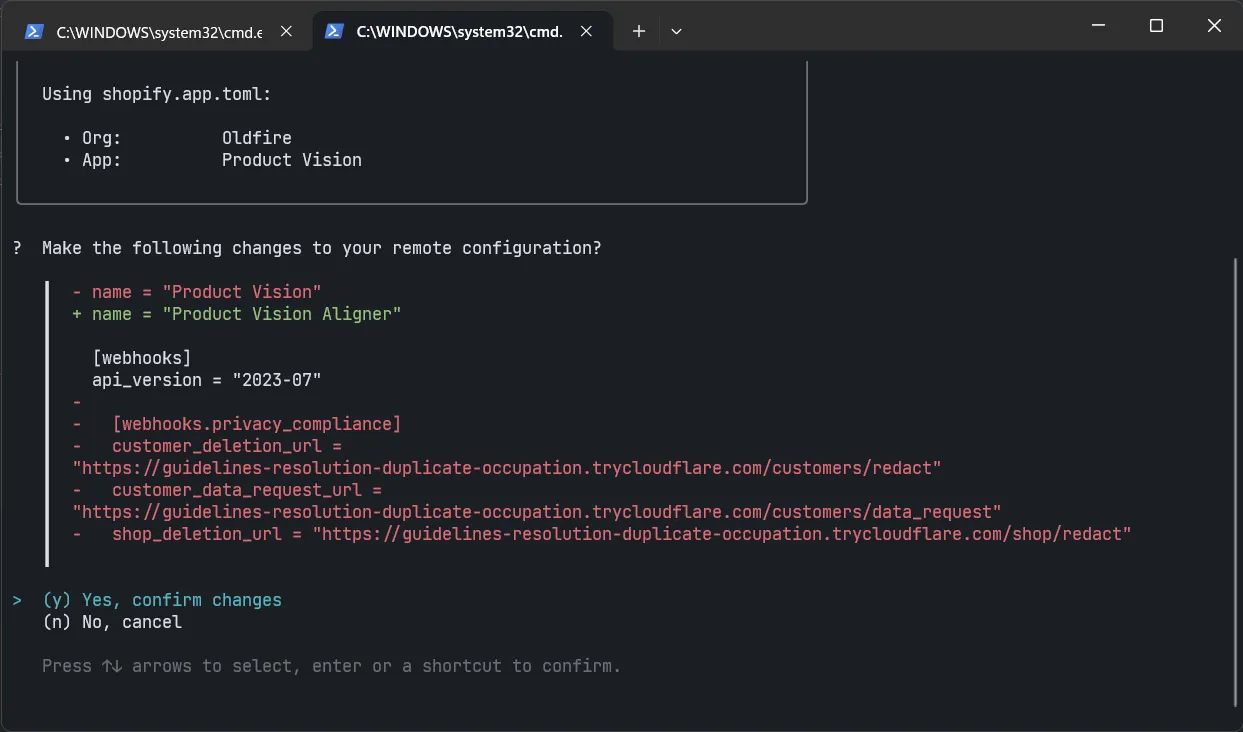Image resolution: width=1243 pixels, height=732 pixels.
Task: Click the cmd icon on the active second tab
Action: tap(334, 31)
